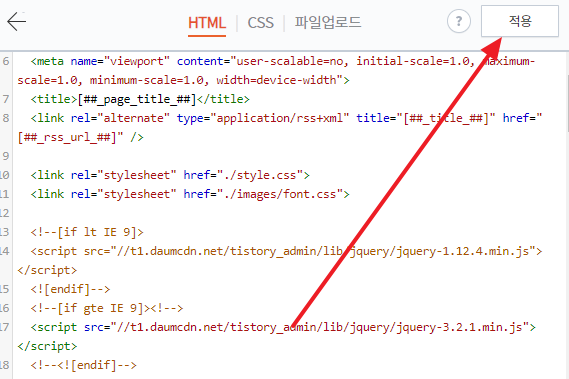Click the <!--[if lt IE 9]> comment
This screenshot has width=569, height=379.
click(87, 232)
